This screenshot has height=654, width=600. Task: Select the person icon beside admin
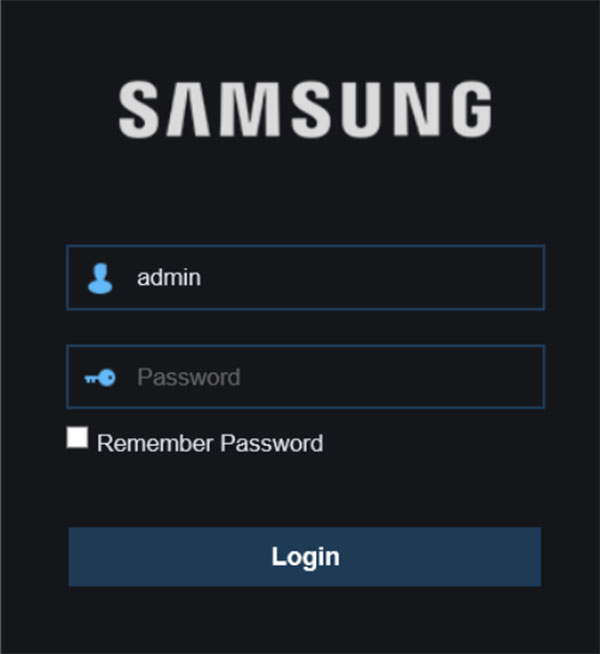(100, 279)
